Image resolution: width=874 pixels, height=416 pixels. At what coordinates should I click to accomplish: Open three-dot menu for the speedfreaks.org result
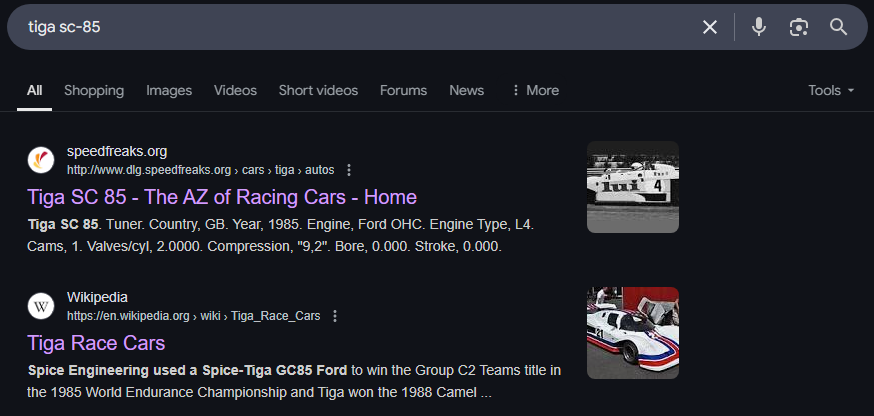[x=349, y=170]
